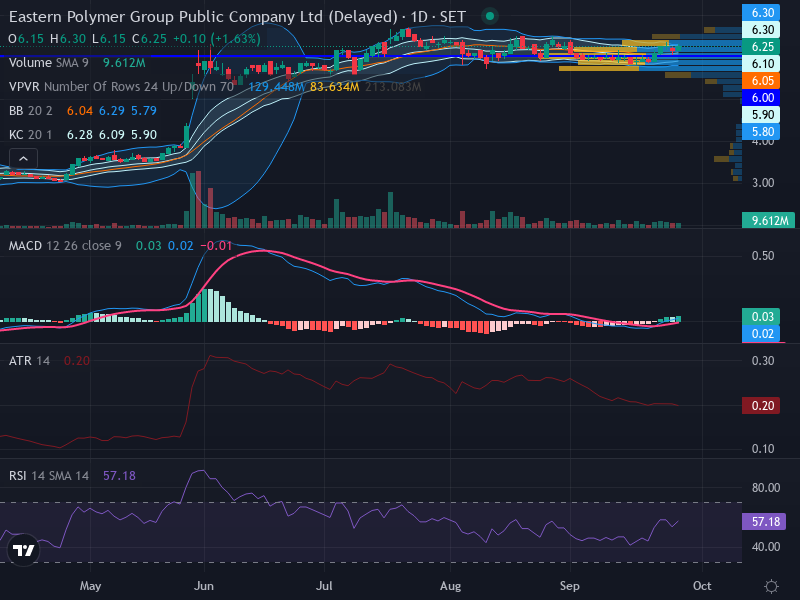Select the Eastern Polymer Group symbol title
800x600 pixels.
[x=203, y=17]
